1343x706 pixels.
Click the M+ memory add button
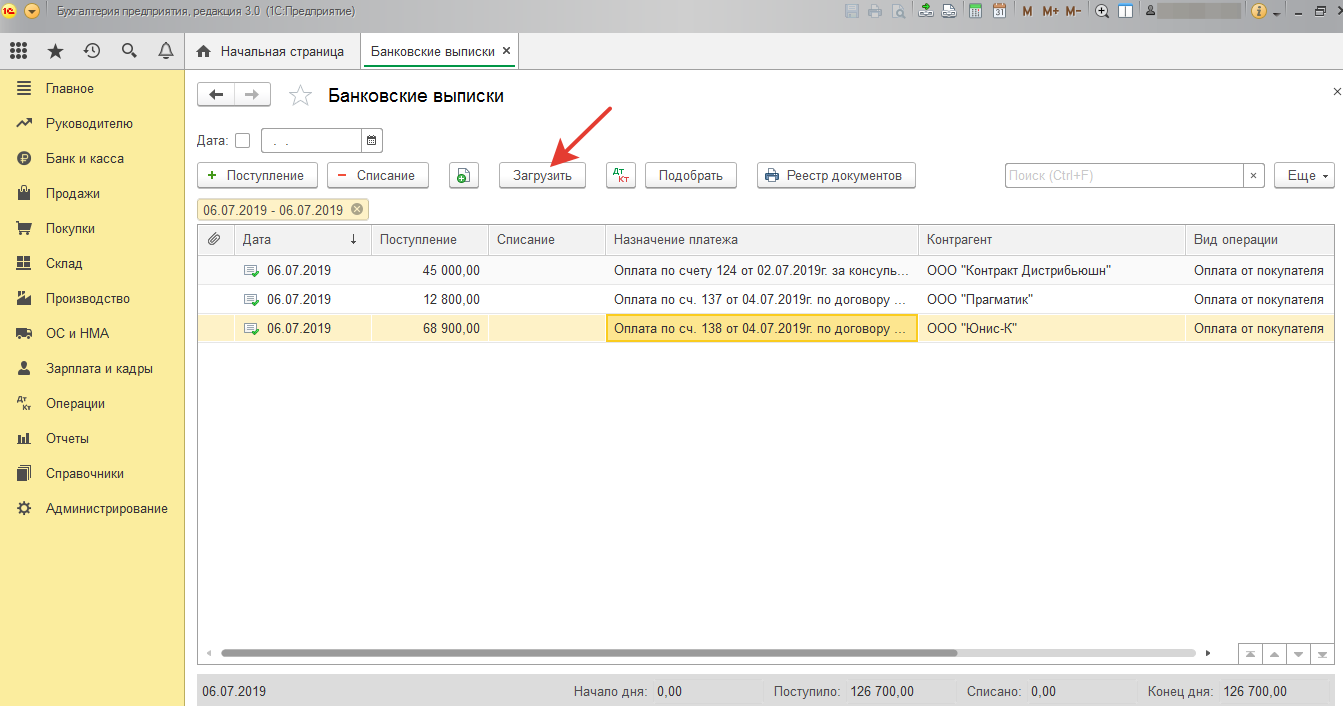point(1050,11)
